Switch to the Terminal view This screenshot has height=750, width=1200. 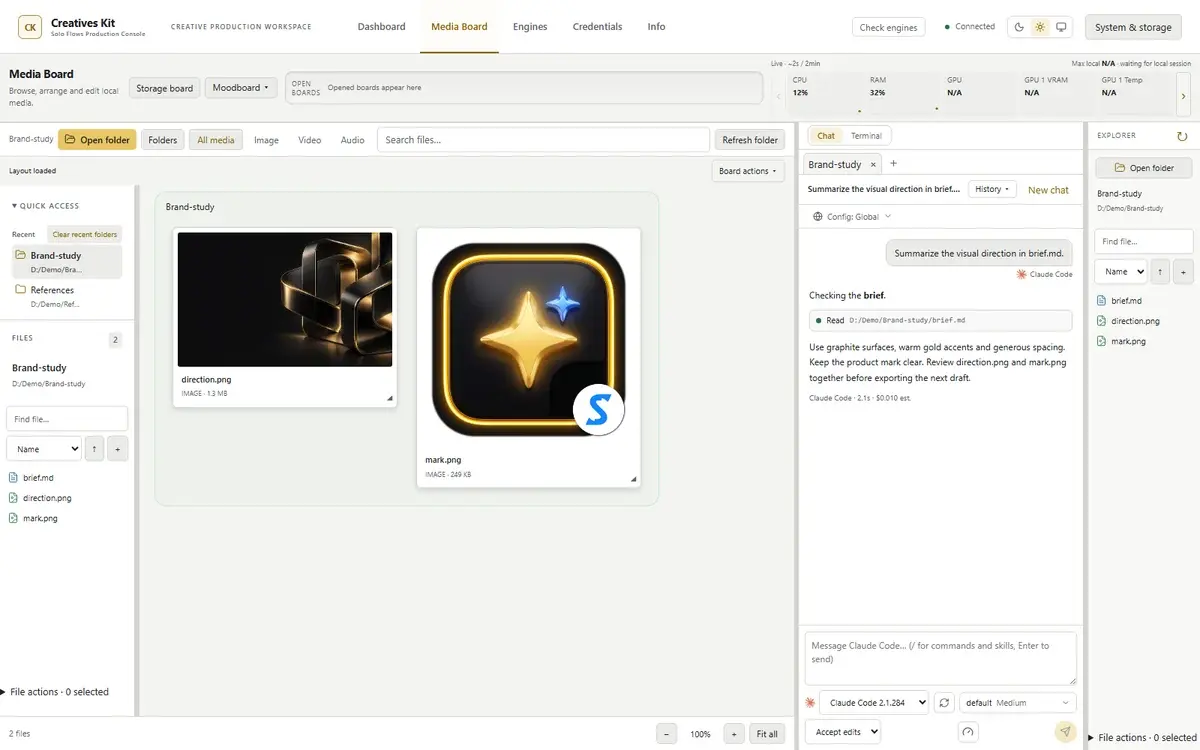pyautogui.click(x=866, y=136)
